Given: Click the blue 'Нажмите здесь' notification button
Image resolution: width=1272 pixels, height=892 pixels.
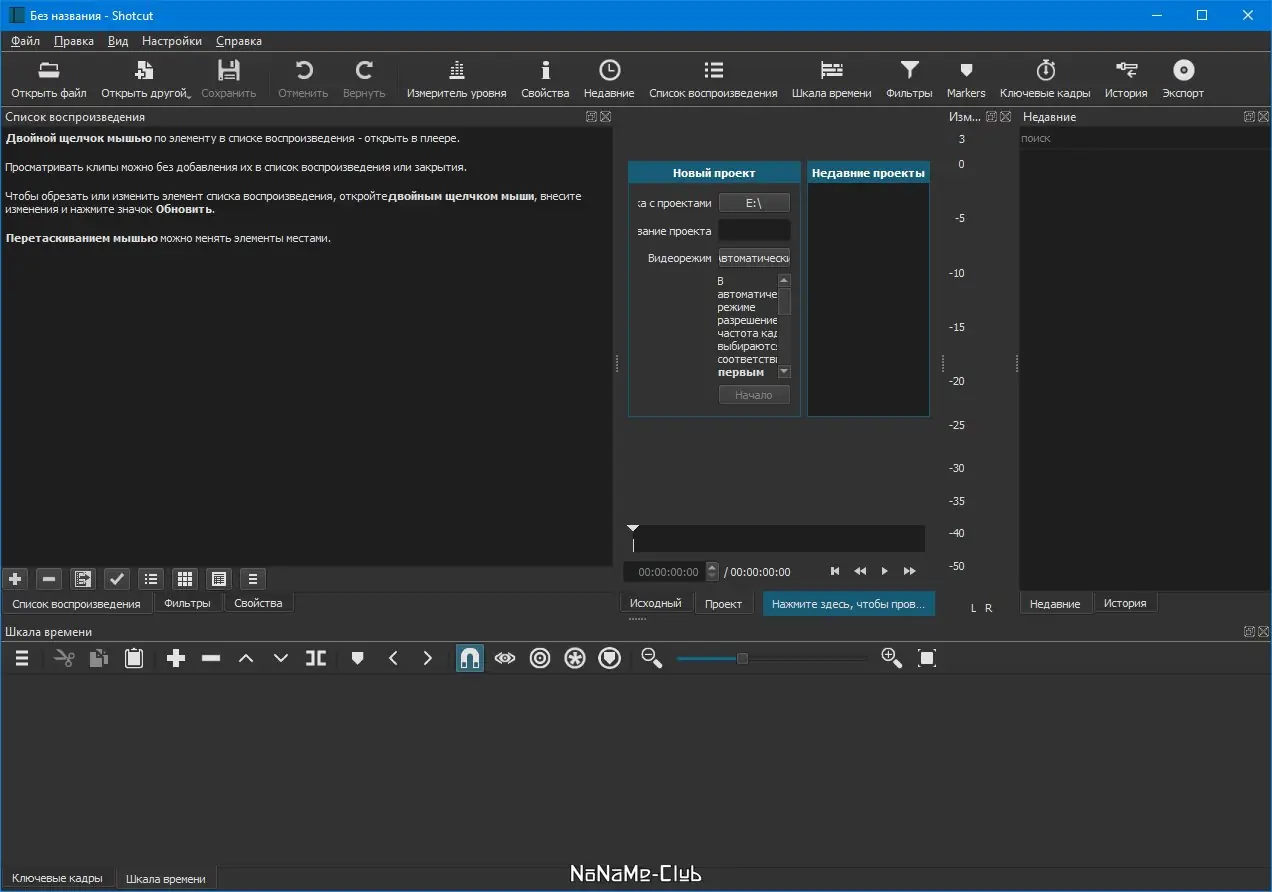Looking at the screenshot, I should 848,604.
